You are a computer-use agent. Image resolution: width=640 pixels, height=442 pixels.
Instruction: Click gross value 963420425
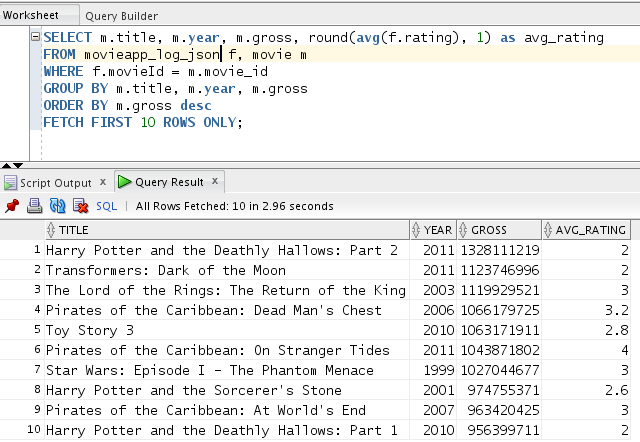pos(499,410)
